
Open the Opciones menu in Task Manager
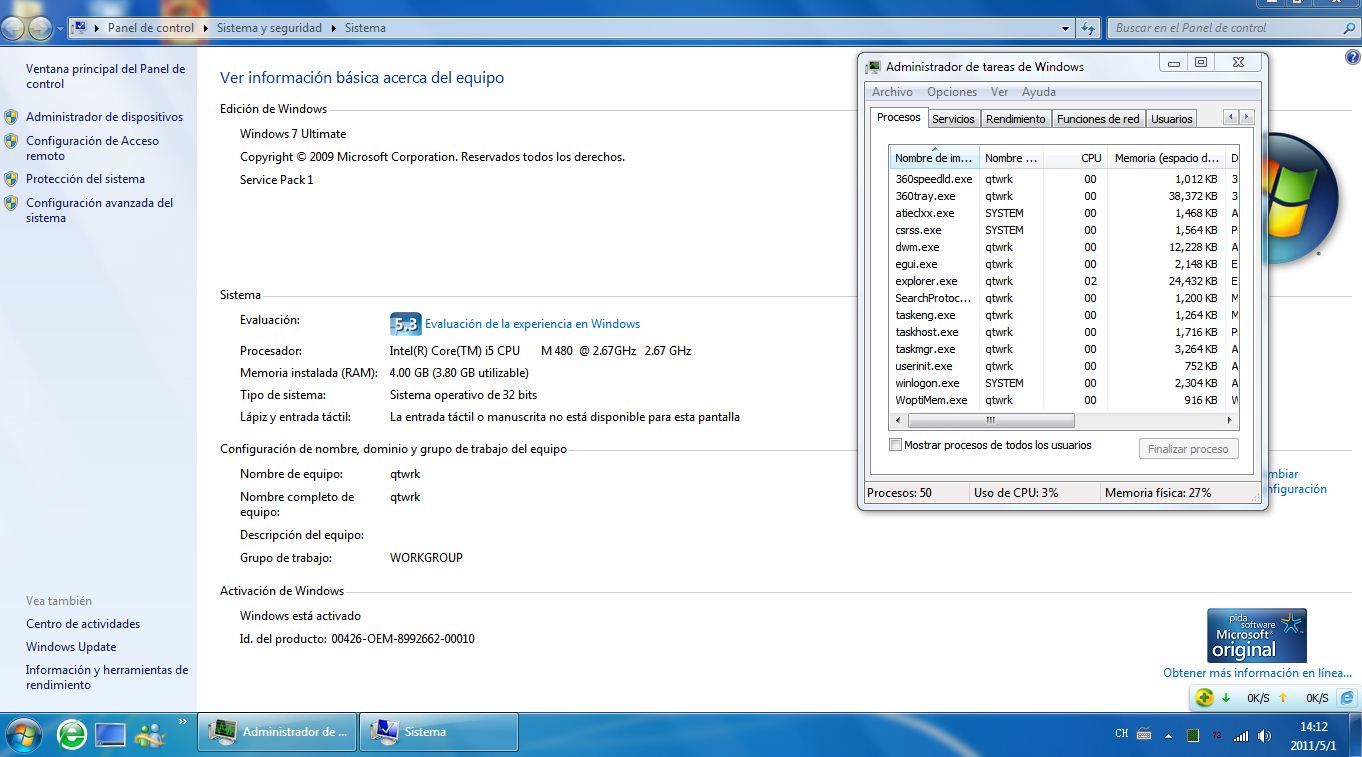point(951,92)
